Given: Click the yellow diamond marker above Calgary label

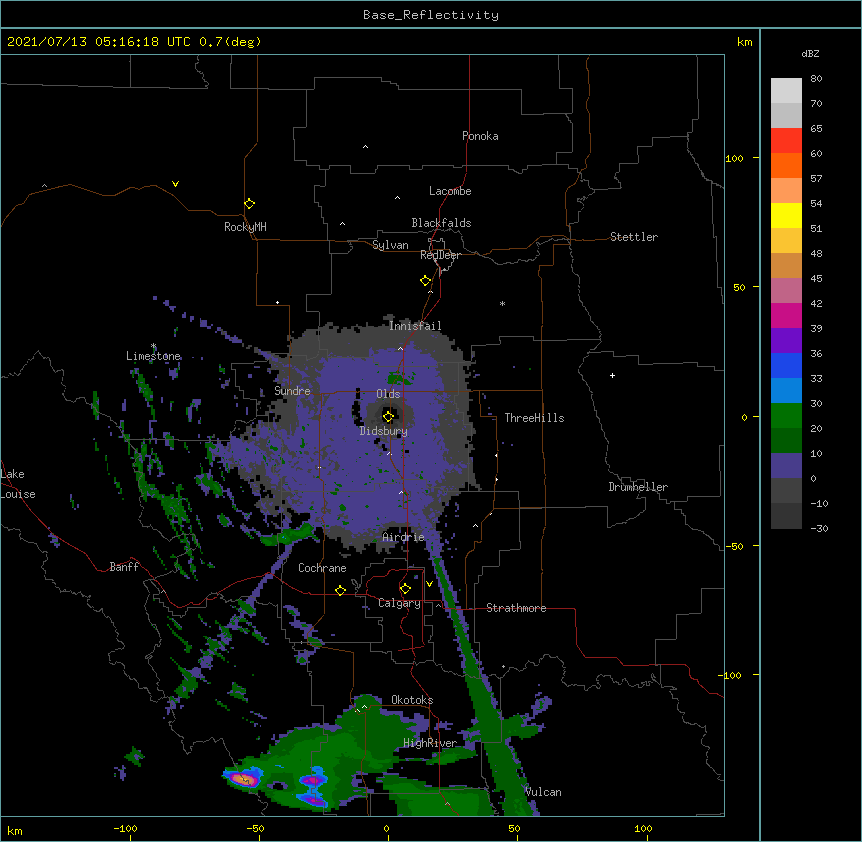Looking at the screenshot, I should click(x=405, y=588).
